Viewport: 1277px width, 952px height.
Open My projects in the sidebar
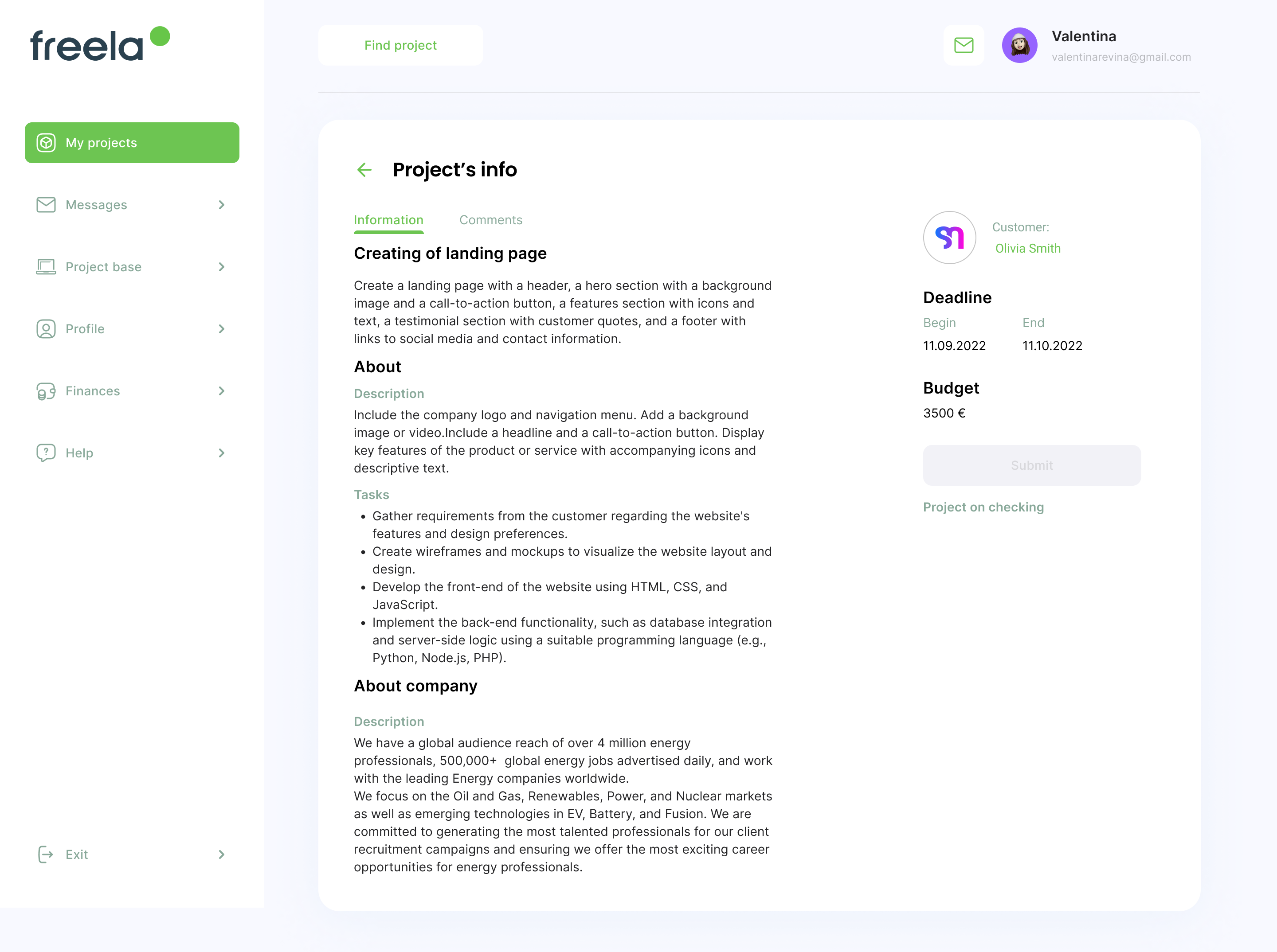[132, 143]
